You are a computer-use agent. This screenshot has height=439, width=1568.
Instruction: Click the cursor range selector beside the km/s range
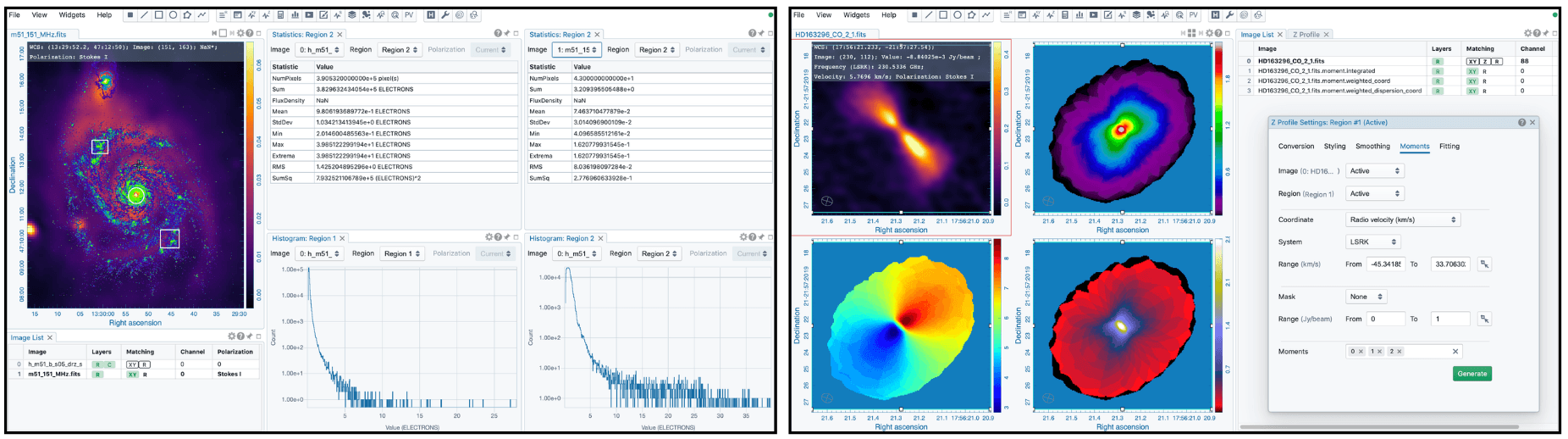coord(1484,264)
